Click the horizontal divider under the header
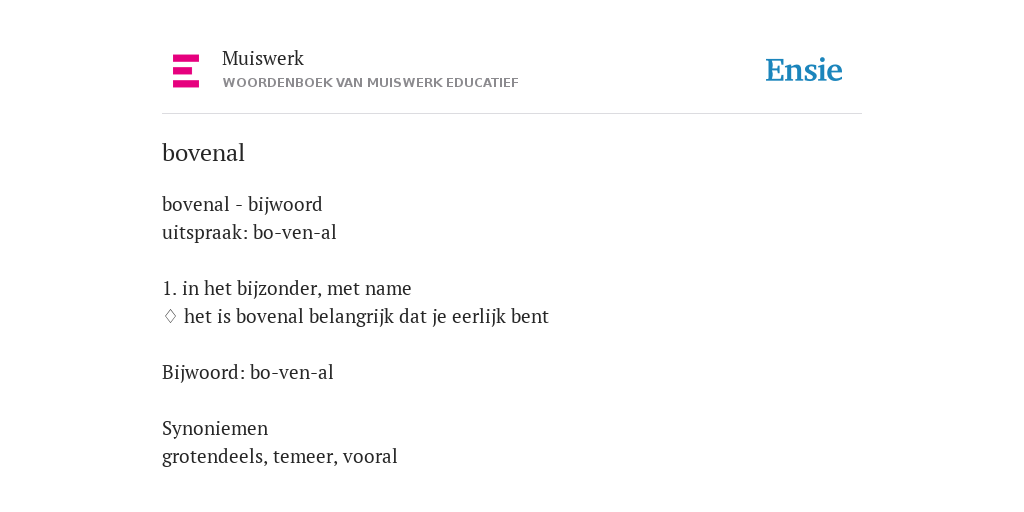Image resolution: width=1024 pixels, height=512 pixels. (x=512, y=114)
